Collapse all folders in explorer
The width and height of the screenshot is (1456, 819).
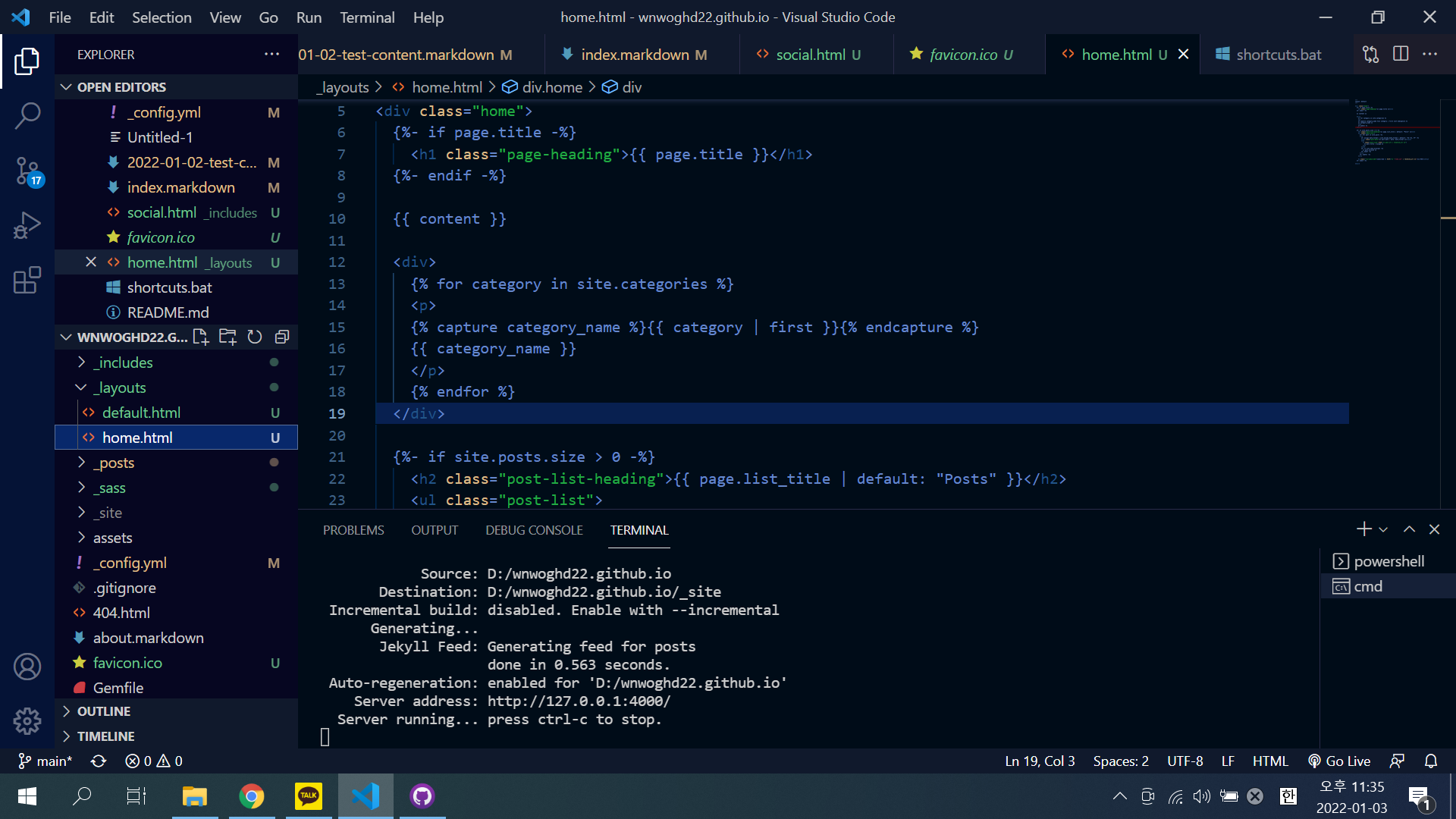click(x=282, y=337)
